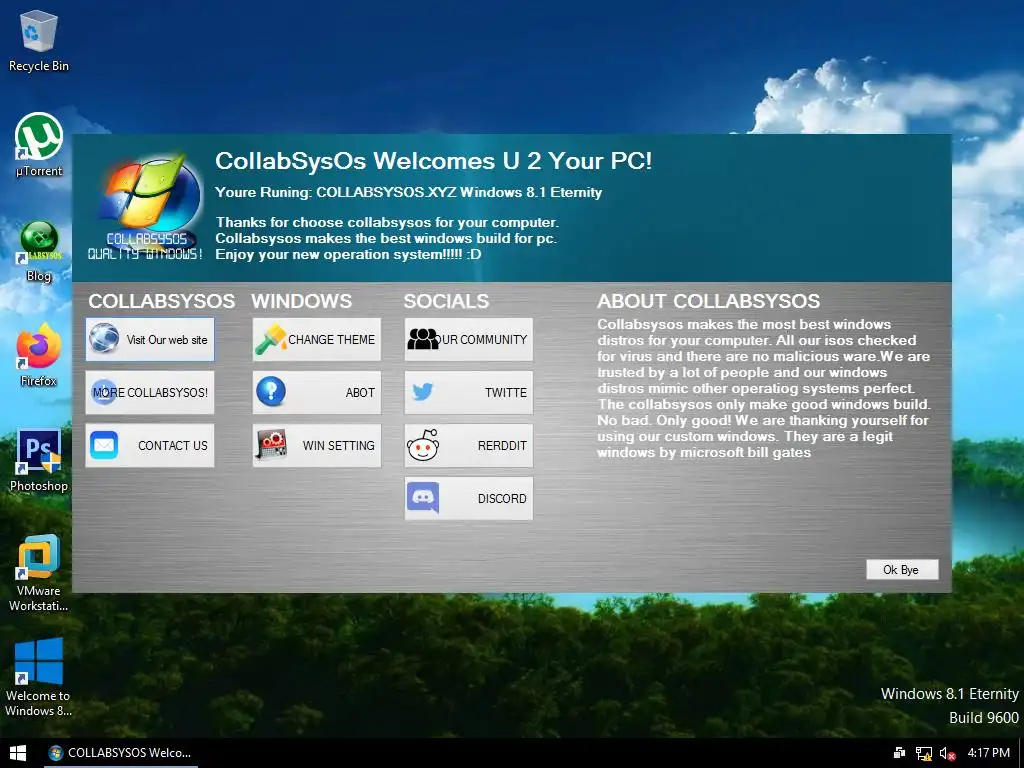The image size is (1024, 768).
Task: Click the Visit Our web site button
Action: point(150,340)
